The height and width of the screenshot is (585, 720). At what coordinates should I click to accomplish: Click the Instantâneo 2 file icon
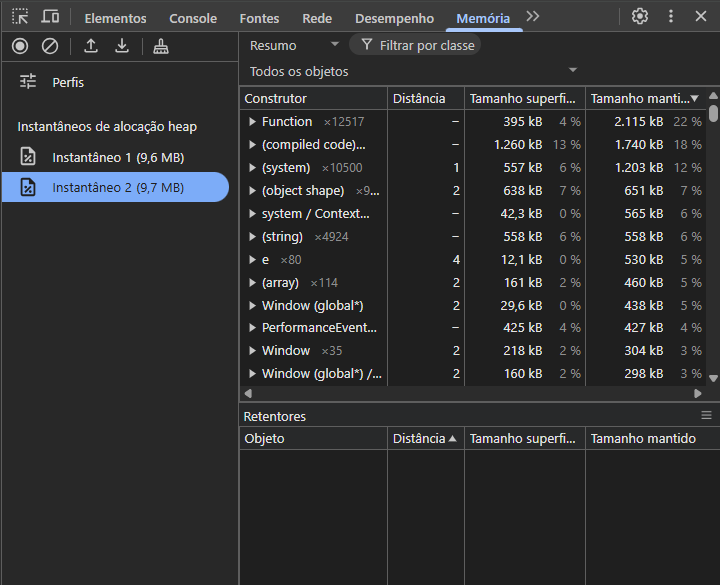[x=28, y=187]
